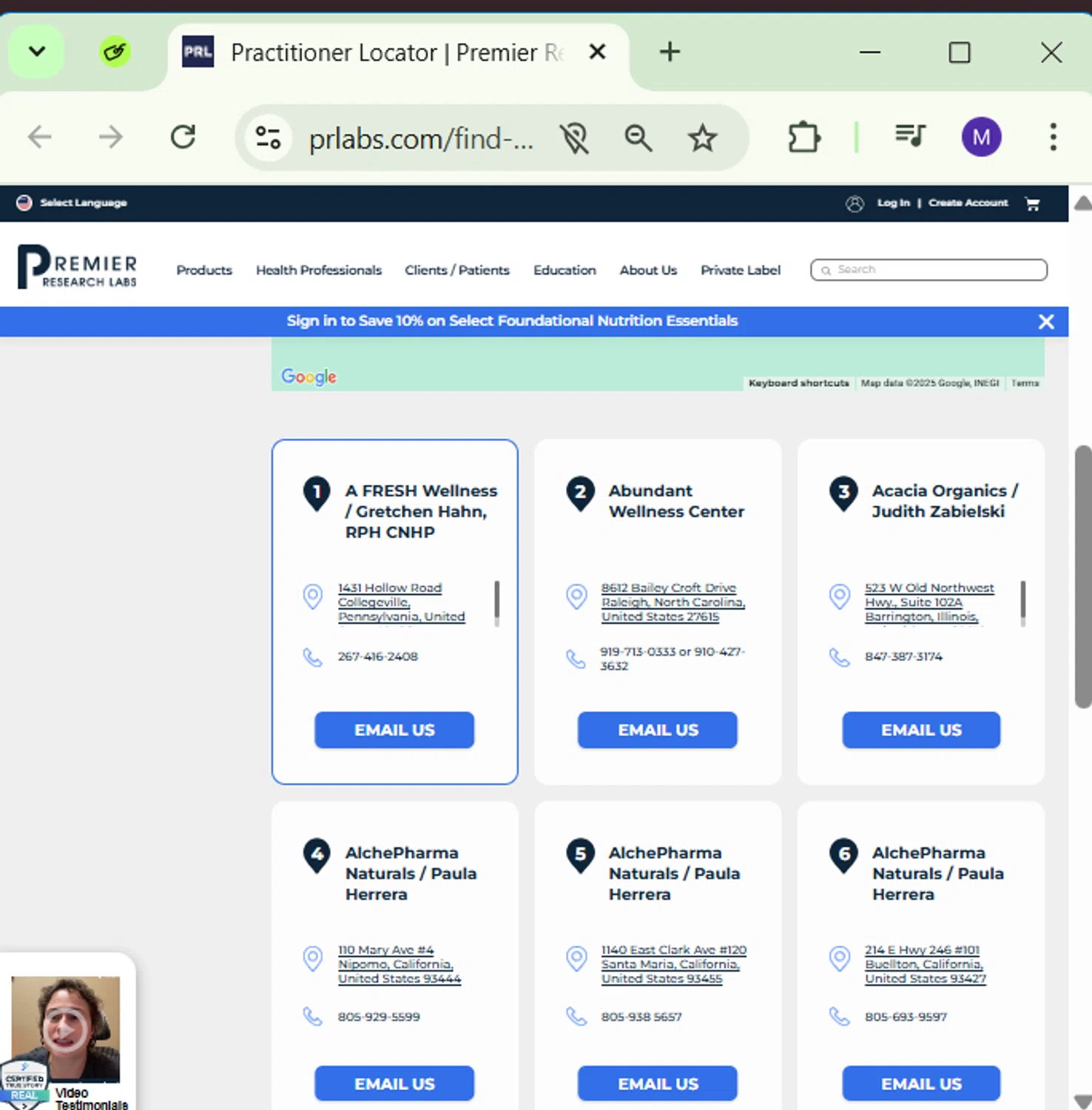This screenshot has width=1092, height=1110.
Task: Click map pin 4 for AlchePharma Nipomo
Action: click(x=317, y=856)
